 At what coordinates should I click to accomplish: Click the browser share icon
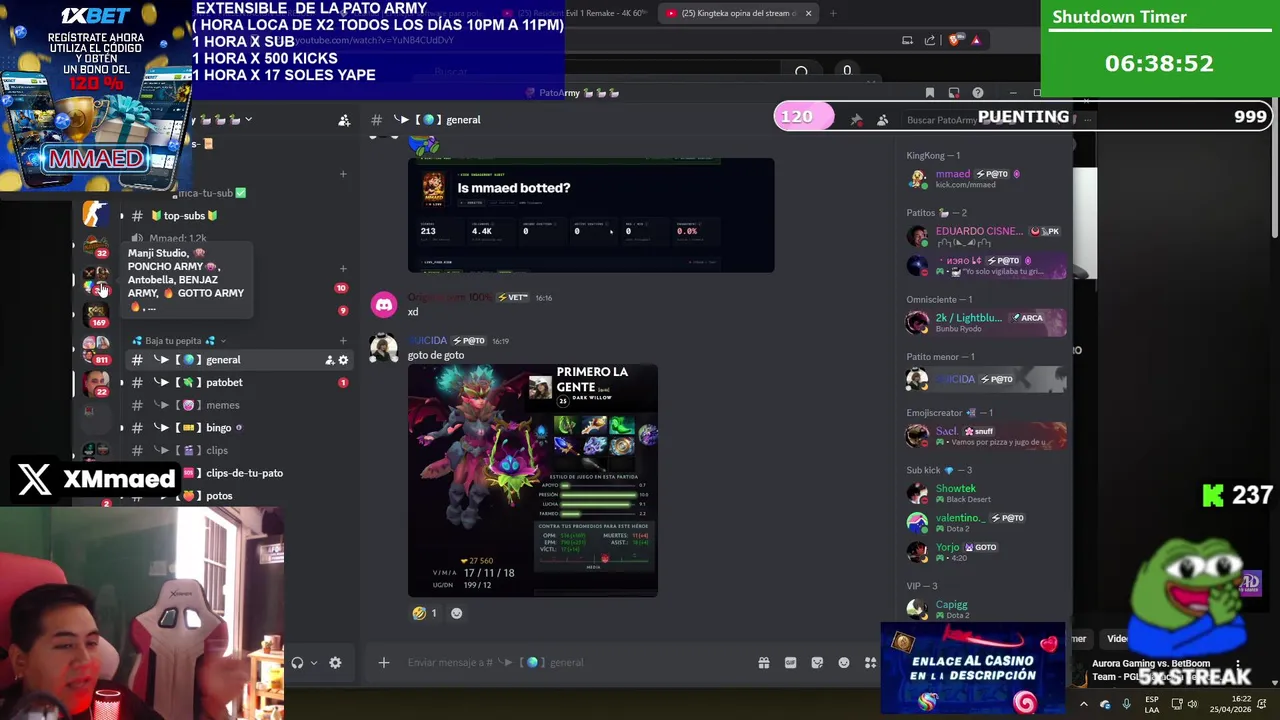(930, 40)
